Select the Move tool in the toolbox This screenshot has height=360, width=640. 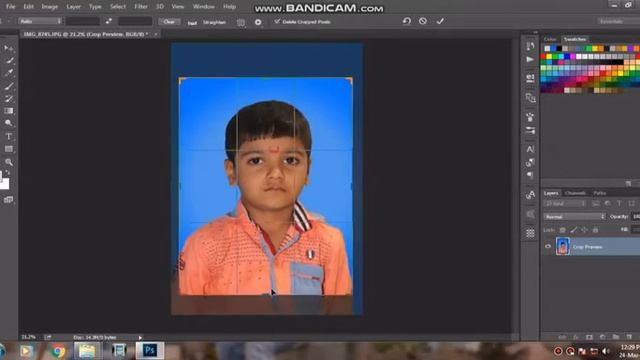[8, 48]
